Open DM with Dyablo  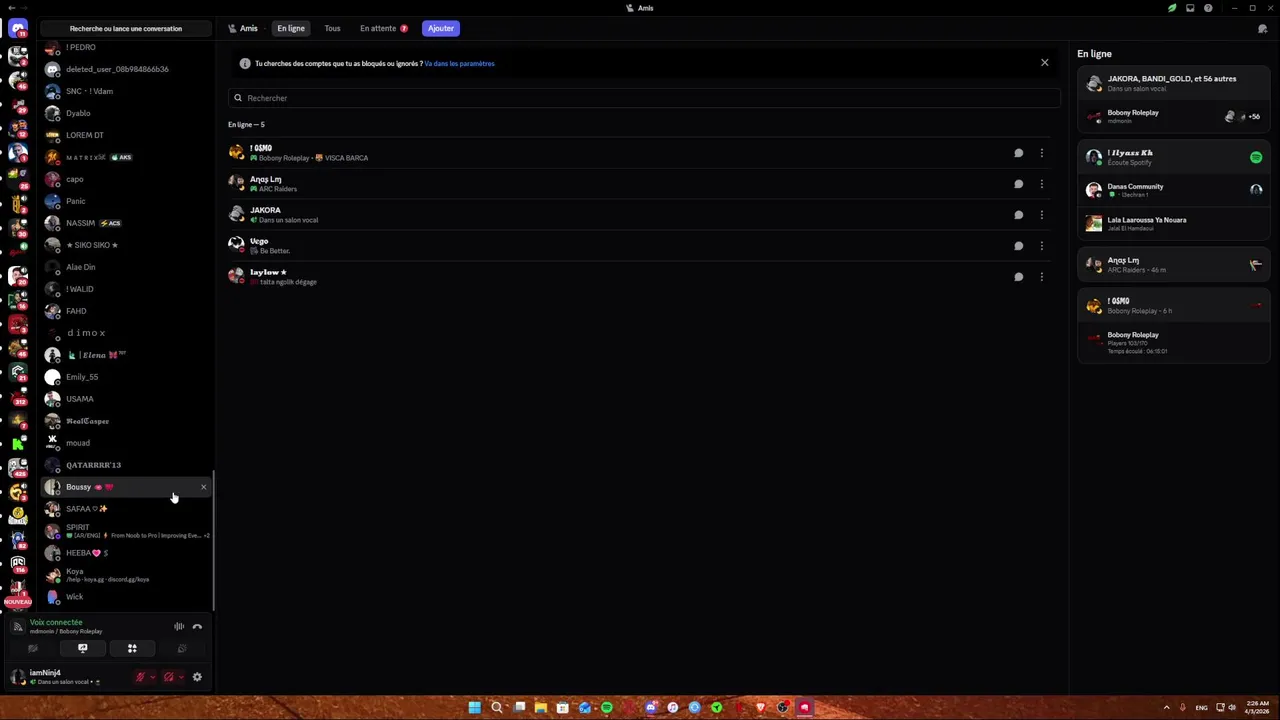coord(126,113)
